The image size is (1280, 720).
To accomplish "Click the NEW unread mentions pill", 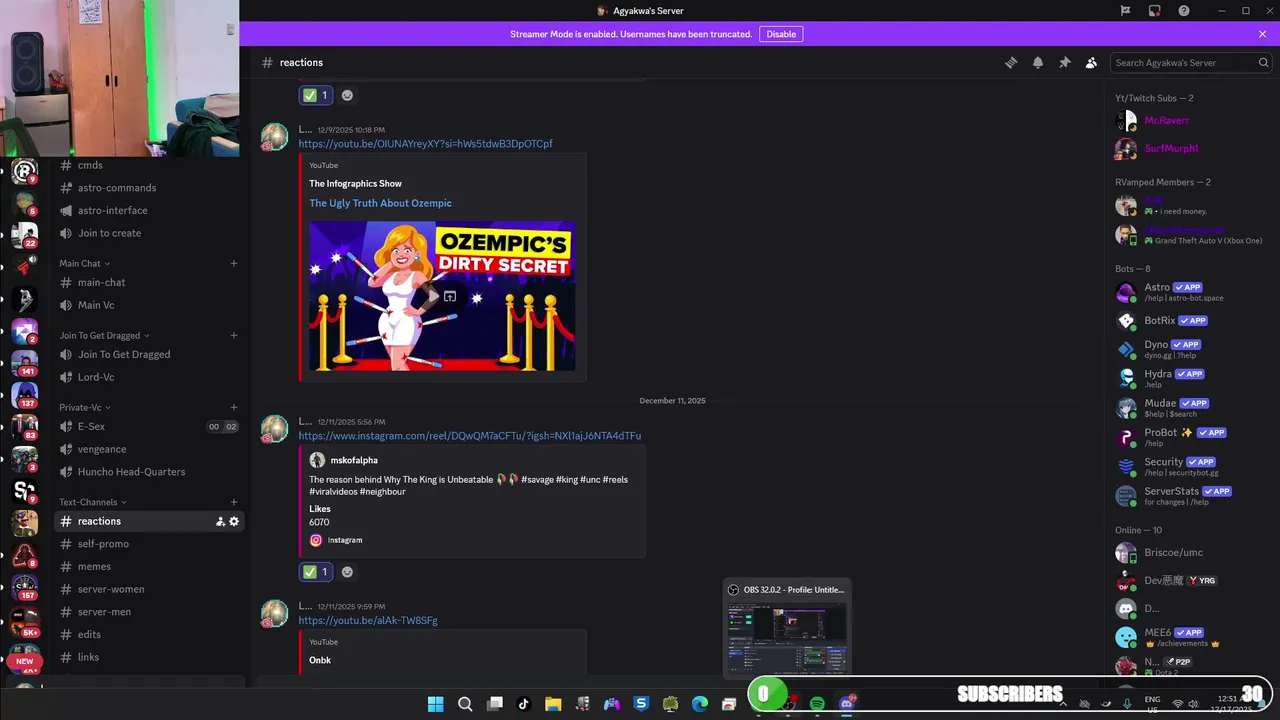I will coord(25,661).
